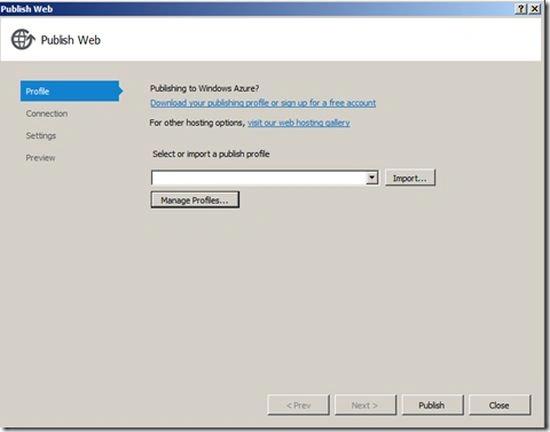Click the Import... button
The width and height of the screenshot is (550, 432).
[410, 178]
